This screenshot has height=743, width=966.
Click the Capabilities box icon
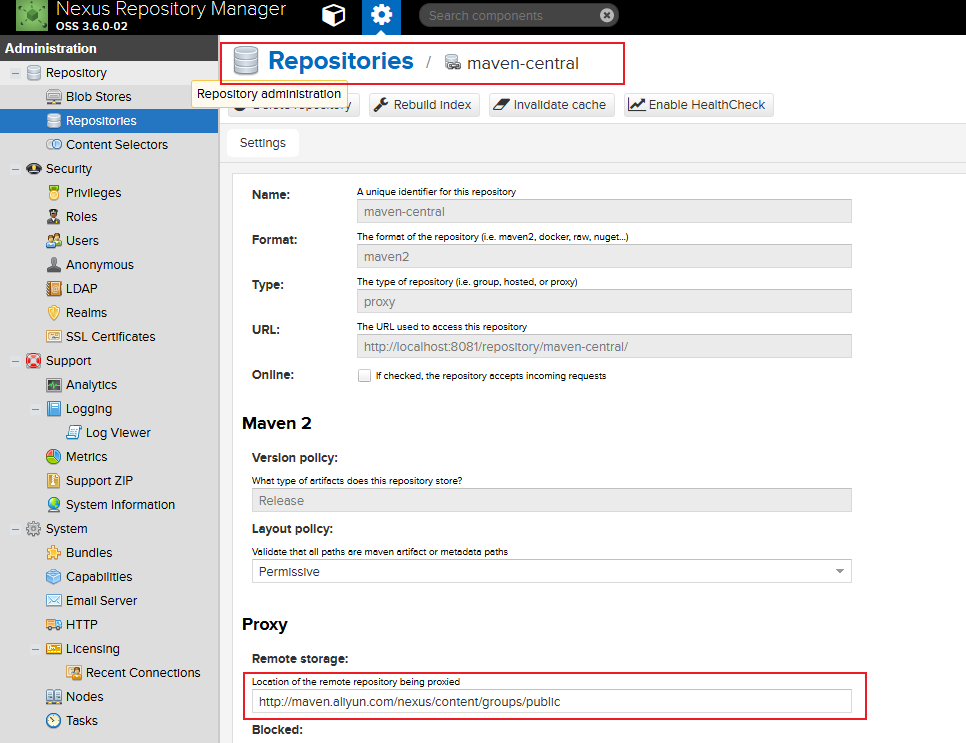(54, 577)
